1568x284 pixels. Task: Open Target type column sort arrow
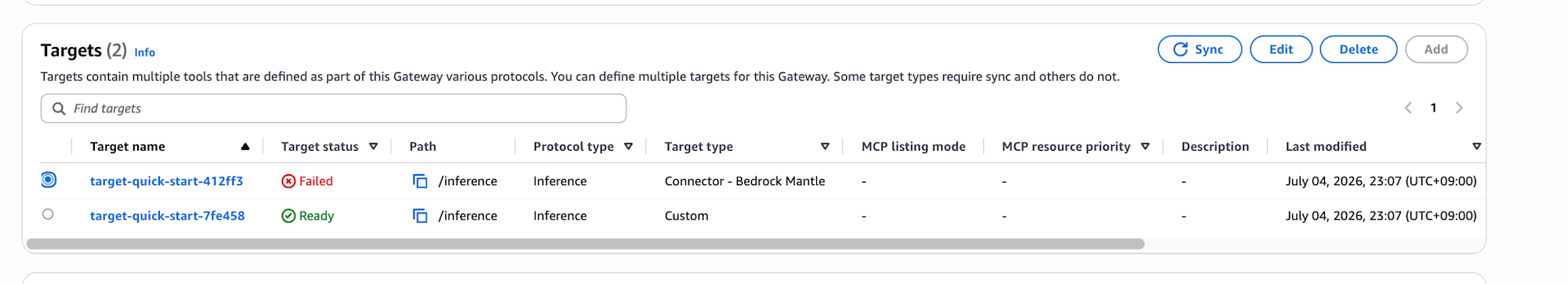(825, 147)
